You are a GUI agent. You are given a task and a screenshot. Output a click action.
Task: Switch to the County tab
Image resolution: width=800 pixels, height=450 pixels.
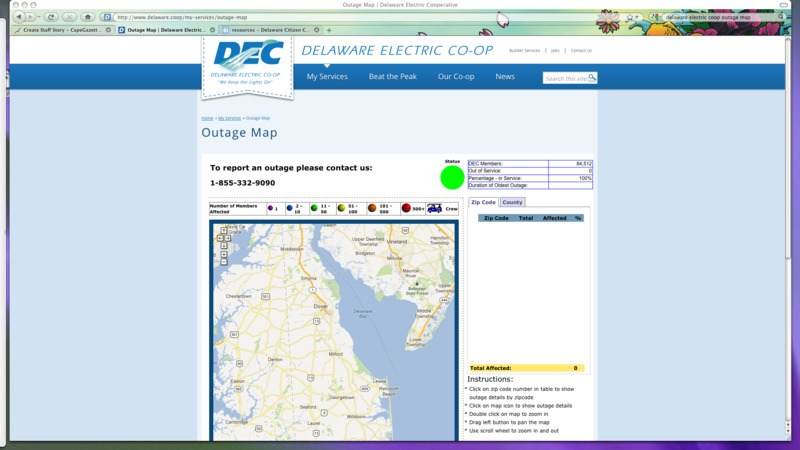click(x=512, y=202)
